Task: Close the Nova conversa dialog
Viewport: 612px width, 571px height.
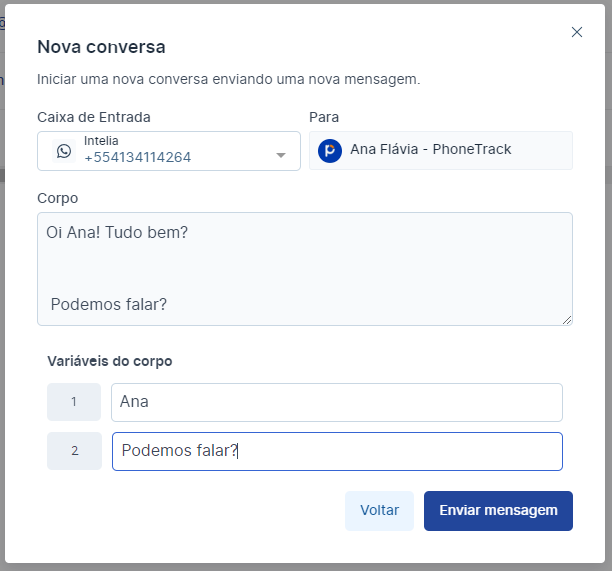Action: click(x=577, y=32)
